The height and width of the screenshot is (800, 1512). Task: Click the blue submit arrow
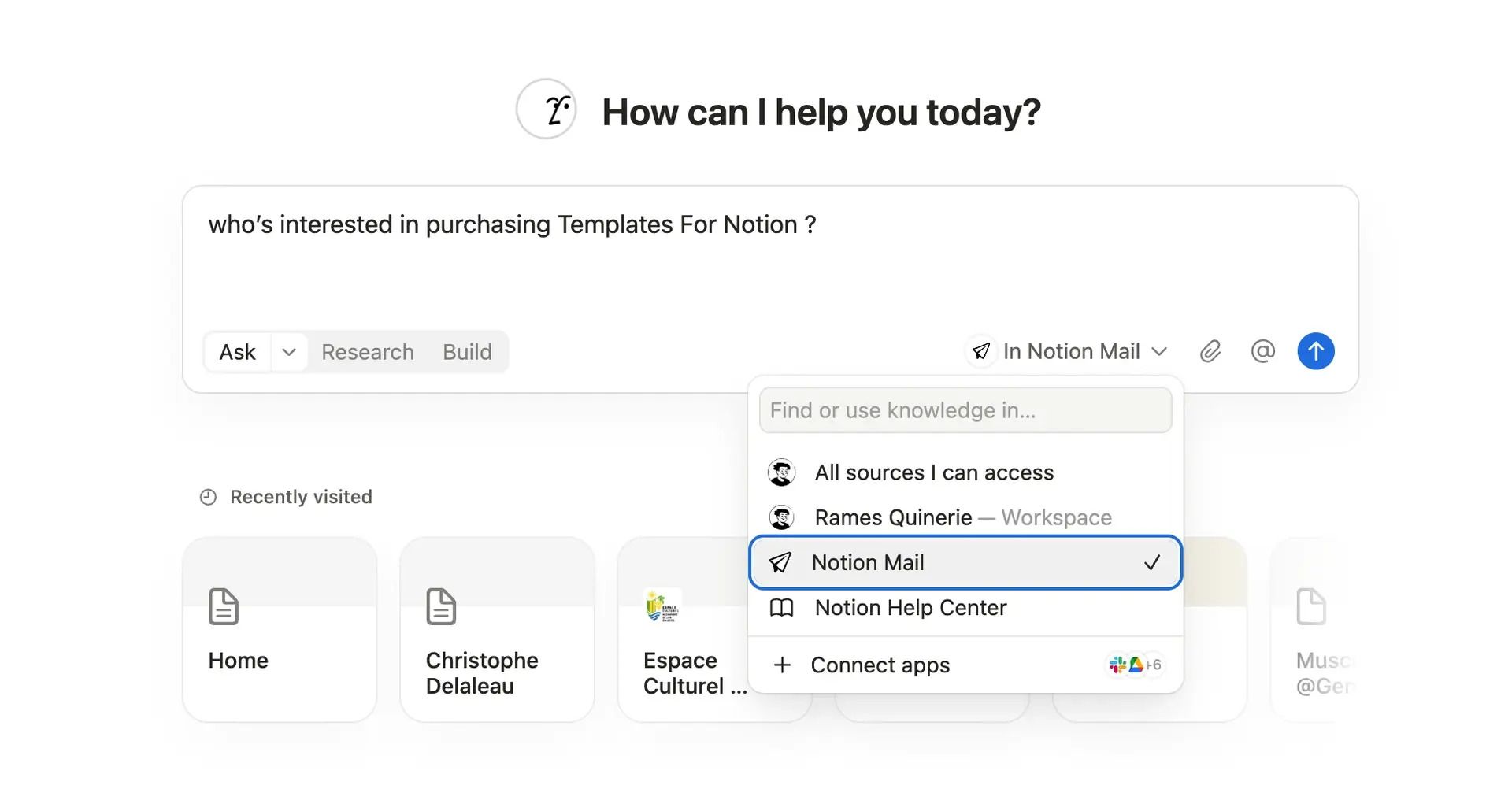pyautogui.click(x=1315, y=351)
